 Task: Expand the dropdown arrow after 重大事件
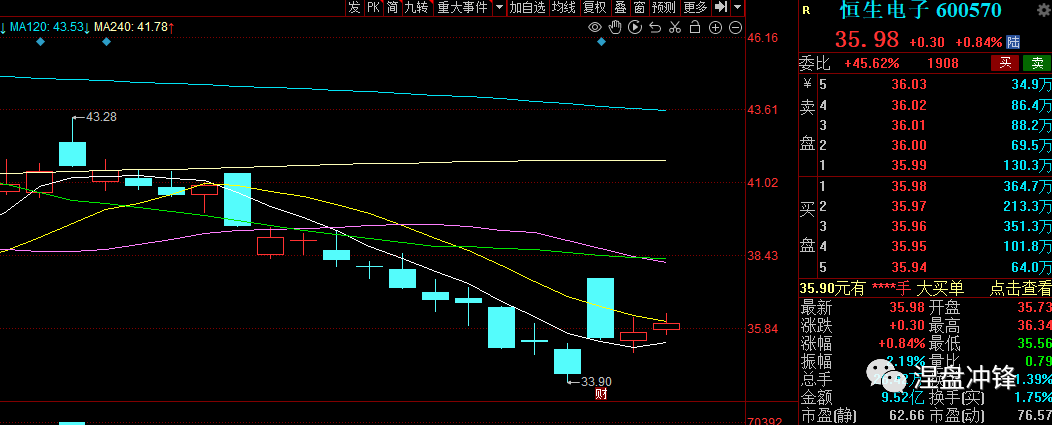click(x=499, y=7)
